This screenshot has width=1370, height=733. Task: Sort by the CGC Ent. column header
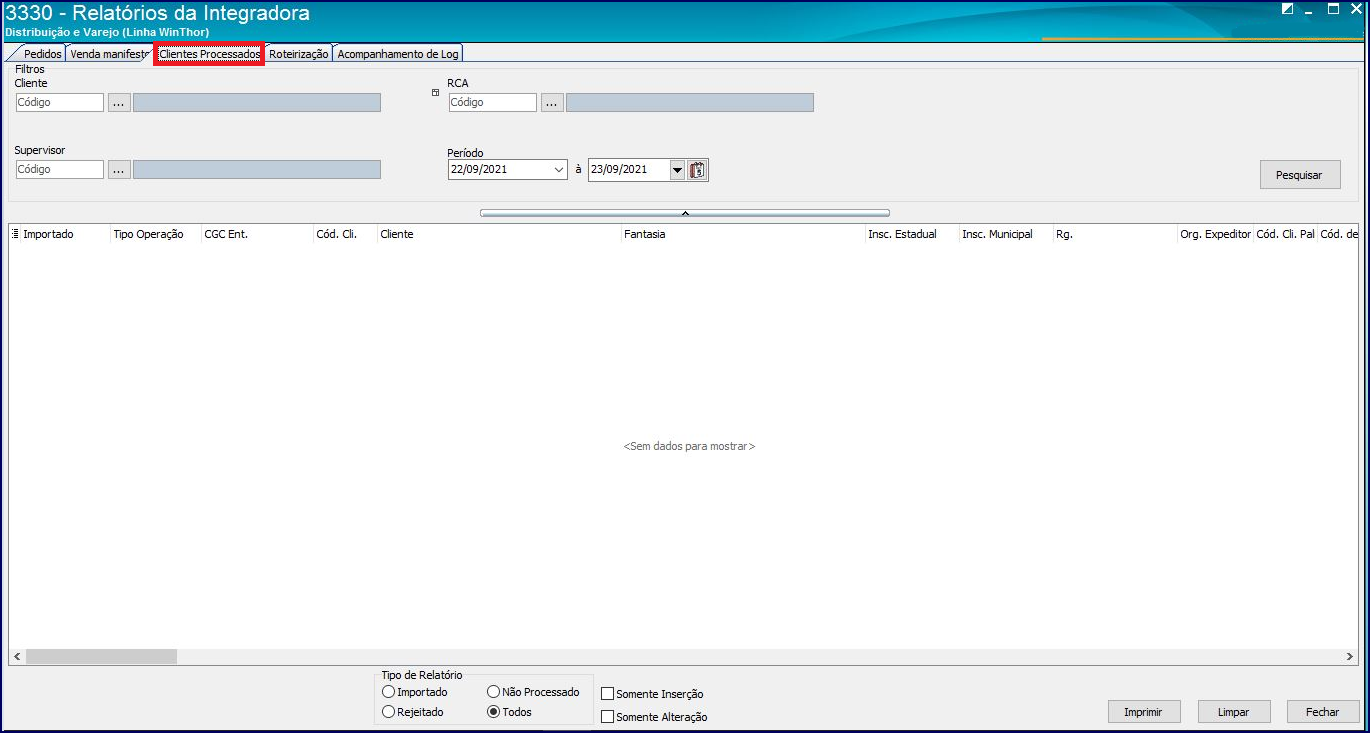(x=257, y=234)
